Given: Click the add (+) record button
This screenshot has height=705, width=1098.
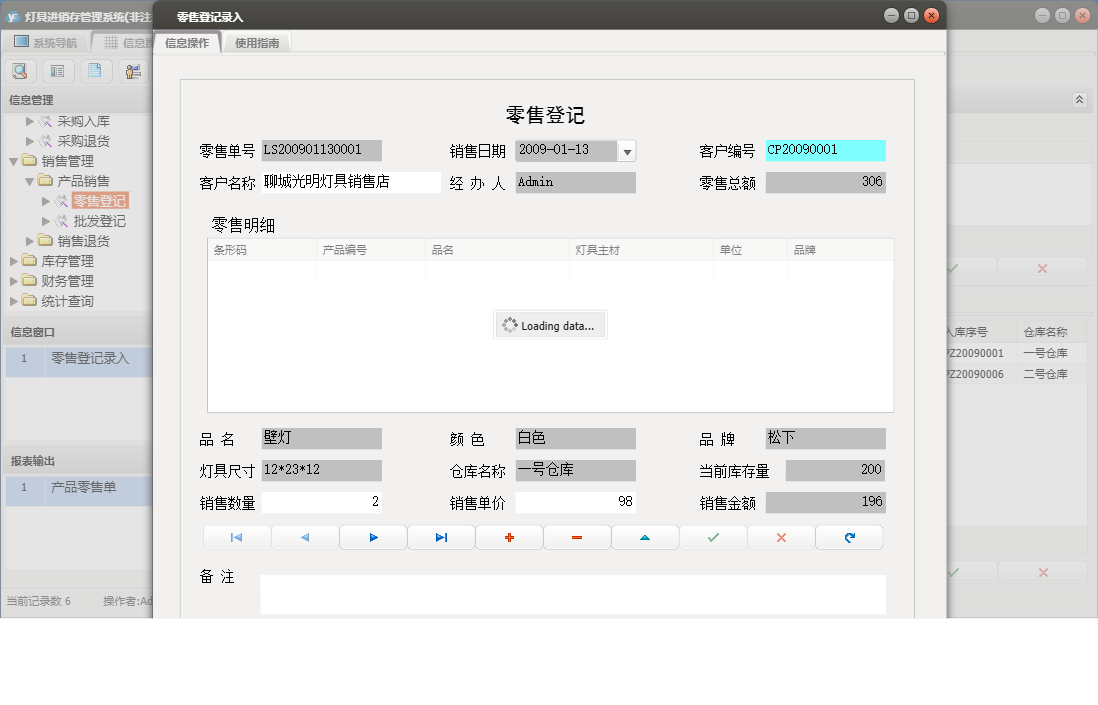Looking at the screenshot, I should [509, 537].
